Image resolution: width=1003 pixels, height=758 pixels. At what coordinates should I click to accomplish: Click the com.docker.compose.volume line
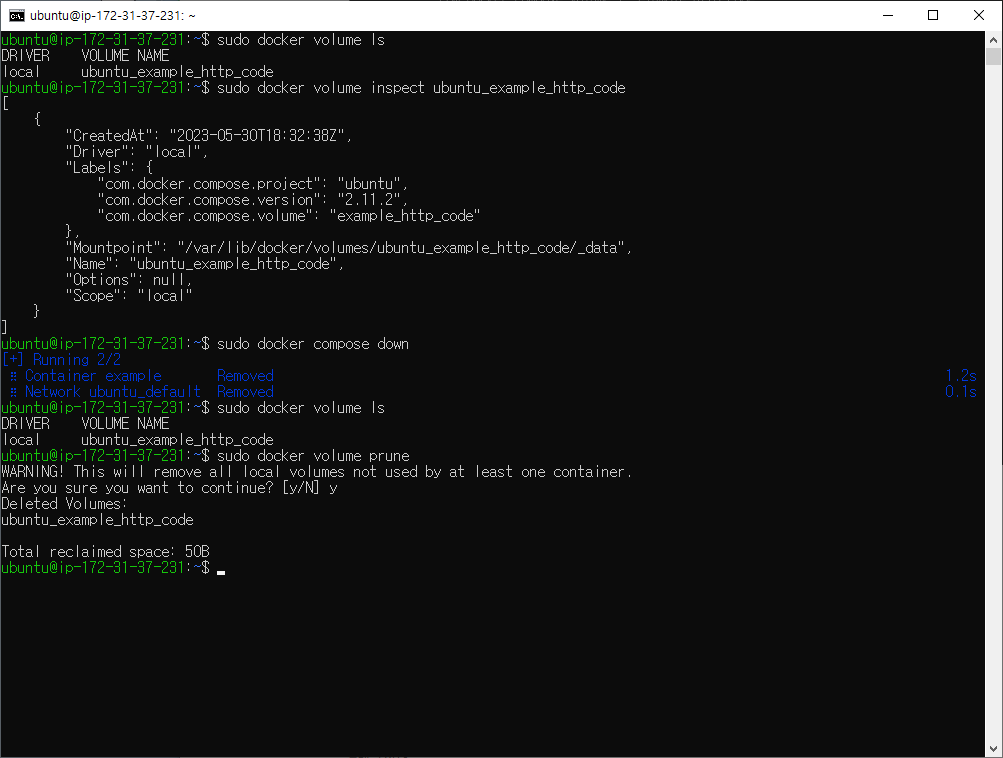288,216
